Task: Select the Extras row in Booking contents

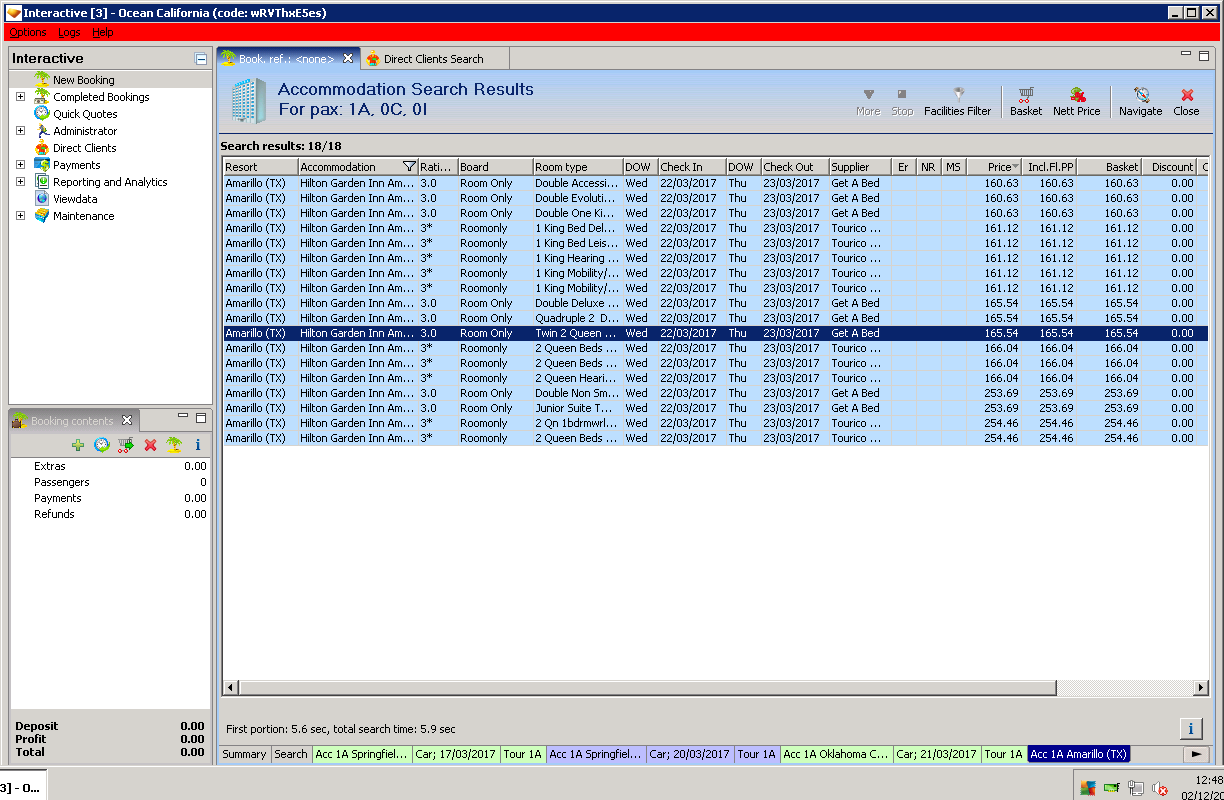Action: [110, 466]
